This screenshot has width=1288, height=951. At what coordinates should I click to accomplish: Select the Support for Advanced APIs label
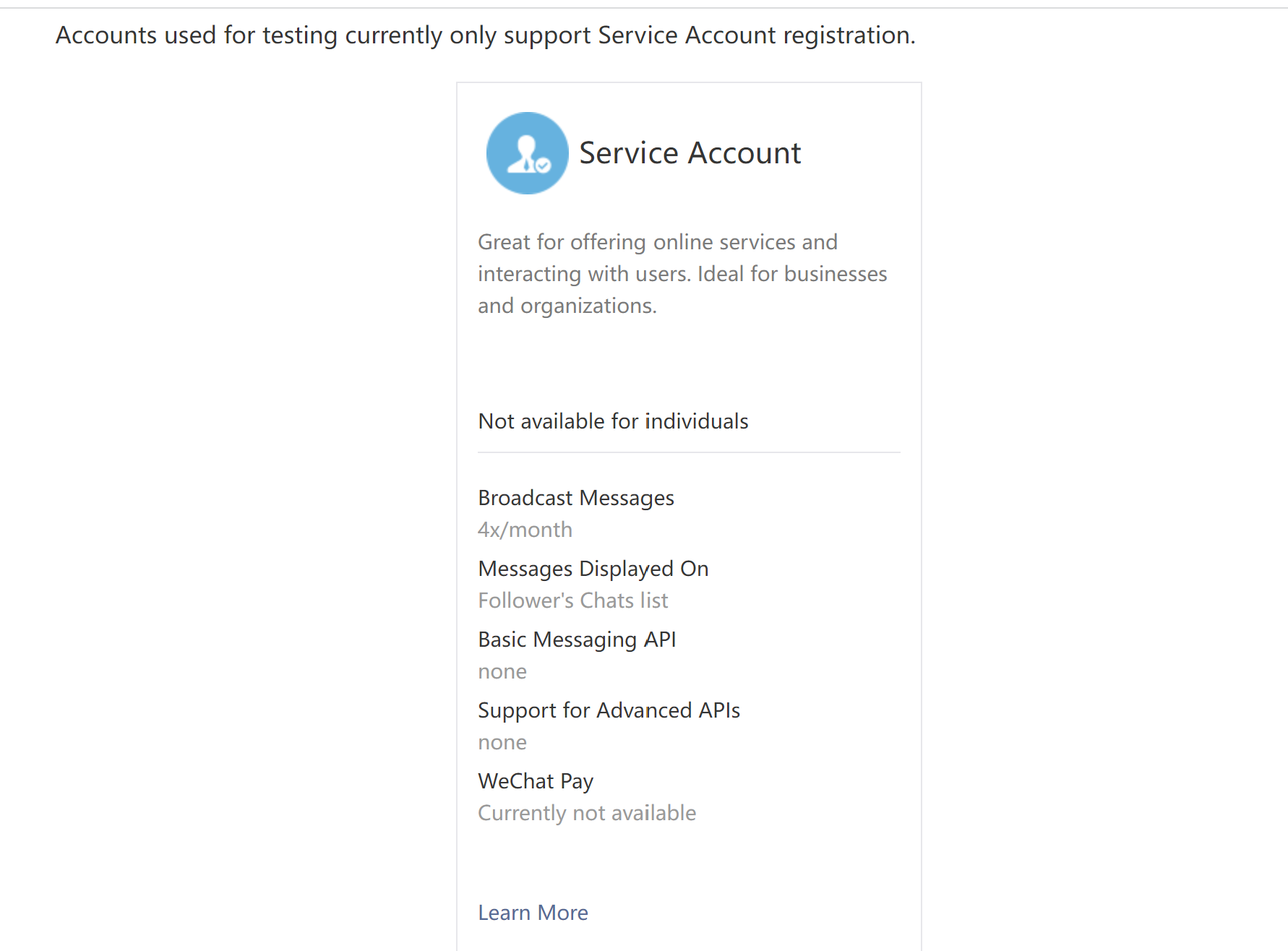[609, 710]
